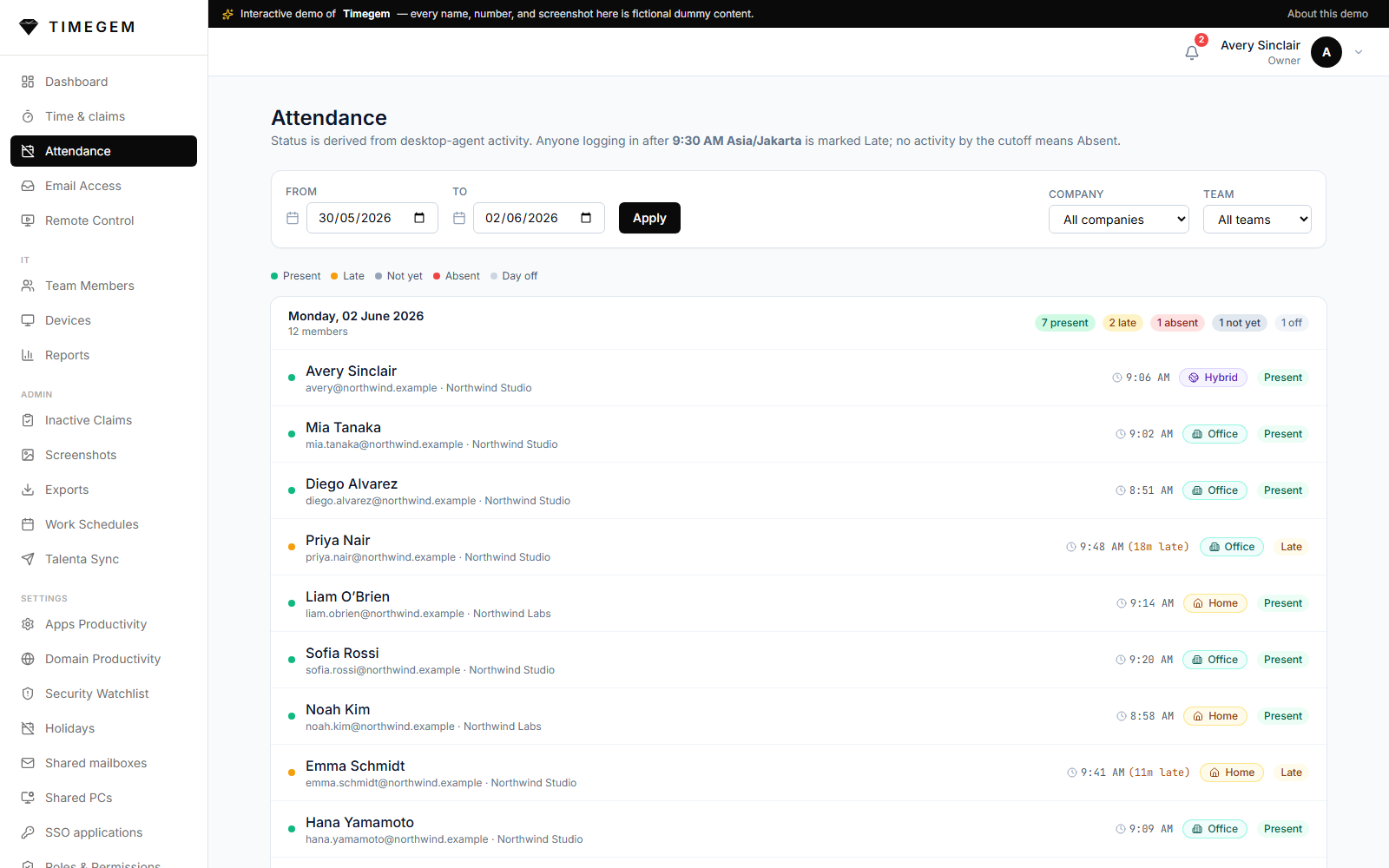Expand the user account chevron
Image resolution: width=1389 pixels, height=868 pixels.
(1359, 52)
